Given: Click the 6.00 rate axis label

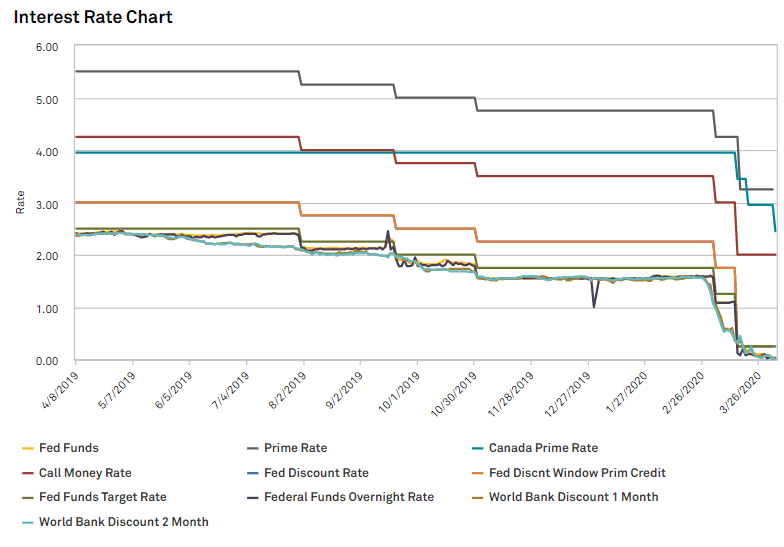Looking at the screenshot, I should tap(47, 48).
